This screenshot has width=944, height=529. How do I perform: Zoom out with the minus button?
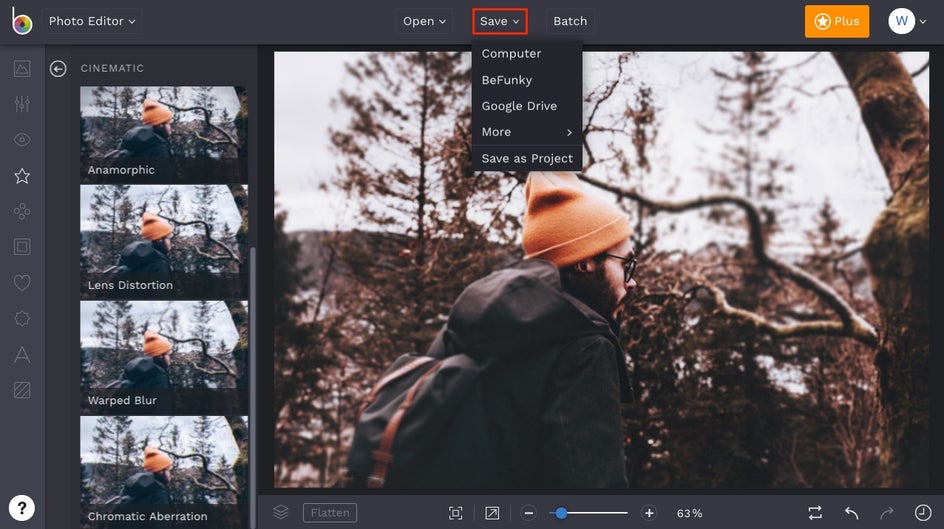(529, 513)
